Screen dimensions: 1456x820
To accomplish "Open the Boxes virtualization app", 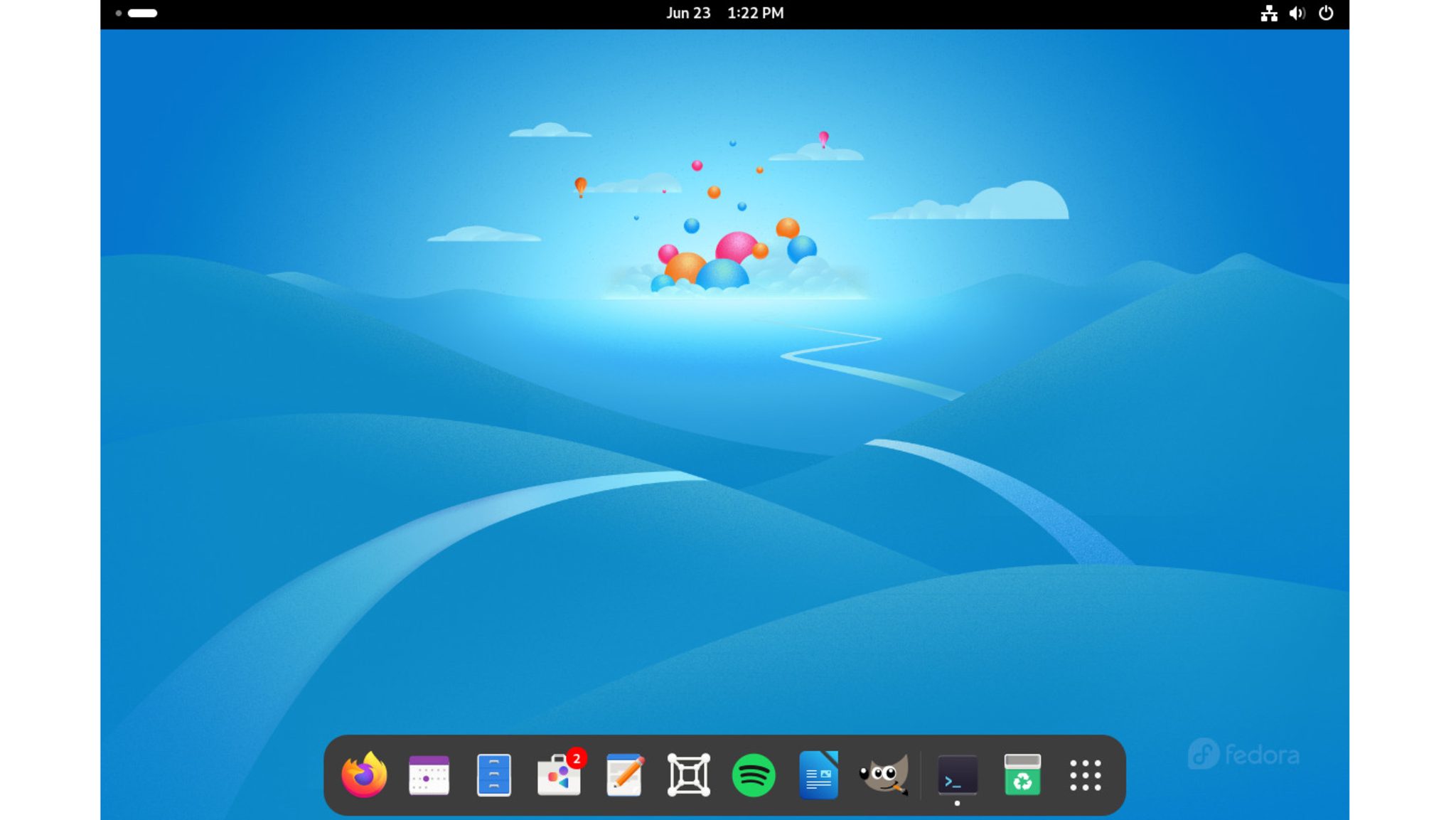I will pyautogui.click(x=688, y=774).
